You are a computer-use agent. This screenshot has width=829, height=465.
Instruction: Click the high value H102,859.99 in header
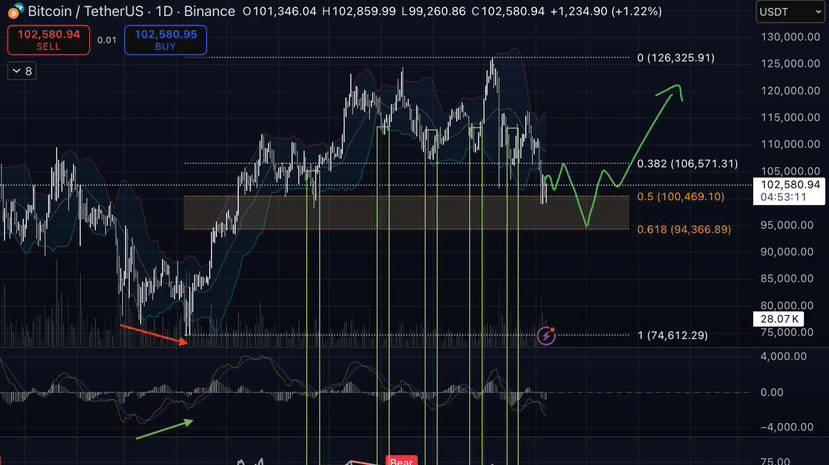[x=358, y=11]
